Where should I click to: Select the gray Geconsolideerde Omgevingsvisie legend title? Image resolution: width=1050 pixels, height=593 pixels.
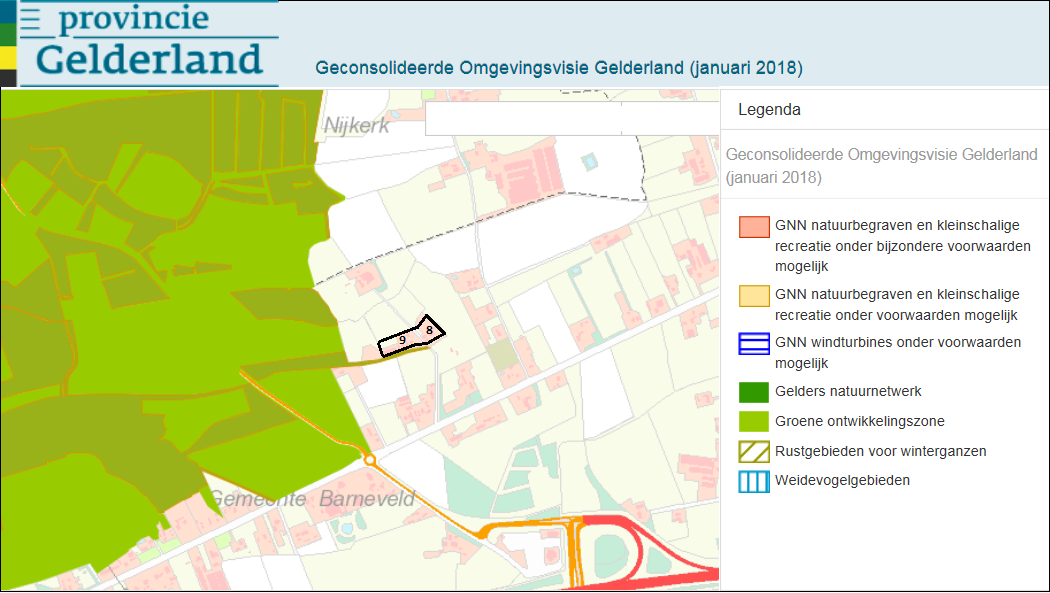[x=881, y=165]
